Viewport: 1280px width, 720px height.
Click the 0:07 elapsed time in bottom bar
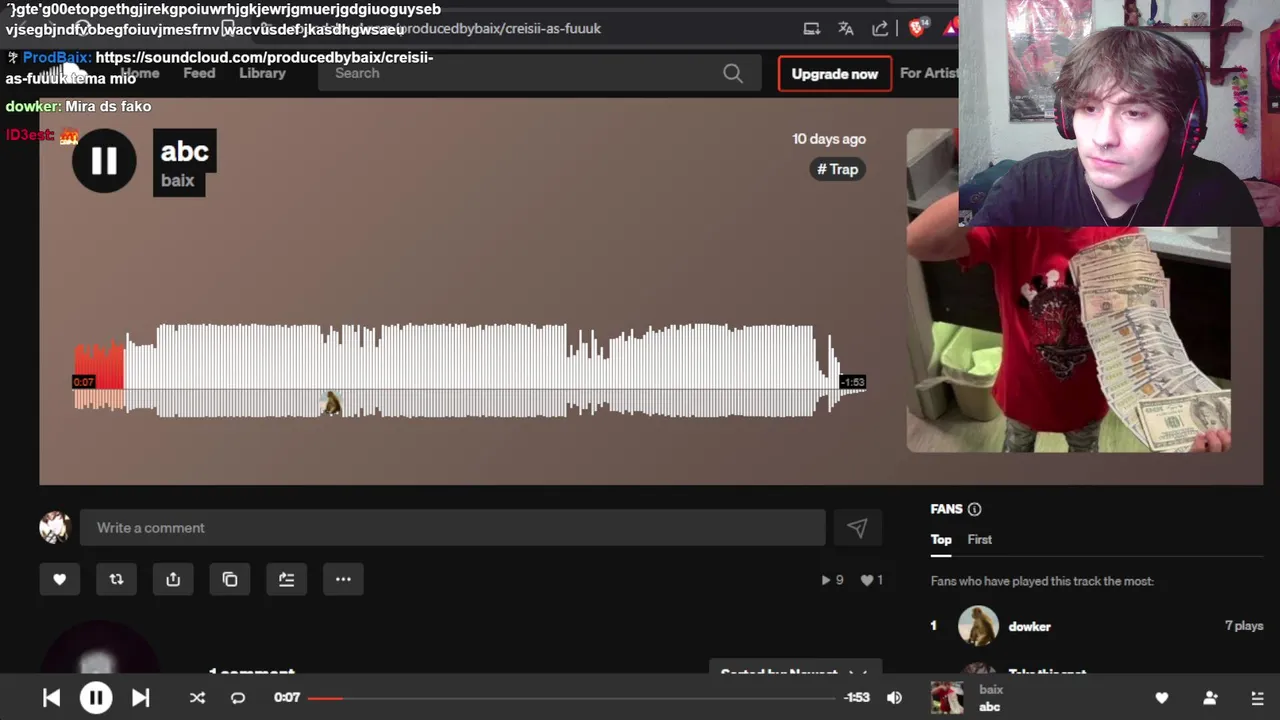[x=287, y=698]
